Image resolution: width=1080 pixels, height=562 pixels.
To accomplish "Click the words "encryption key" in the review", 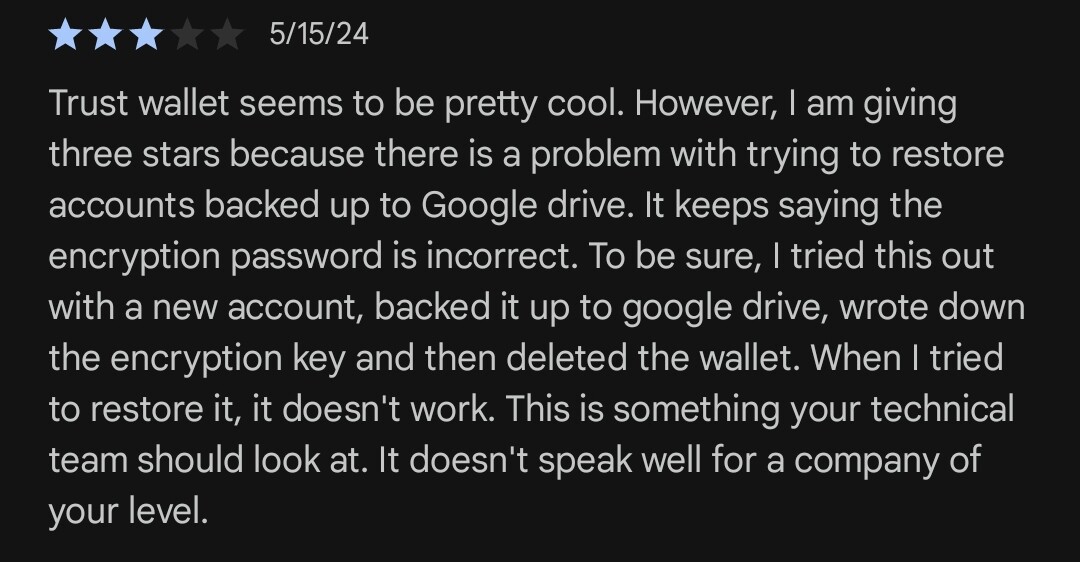I will (x=227, y=358).
